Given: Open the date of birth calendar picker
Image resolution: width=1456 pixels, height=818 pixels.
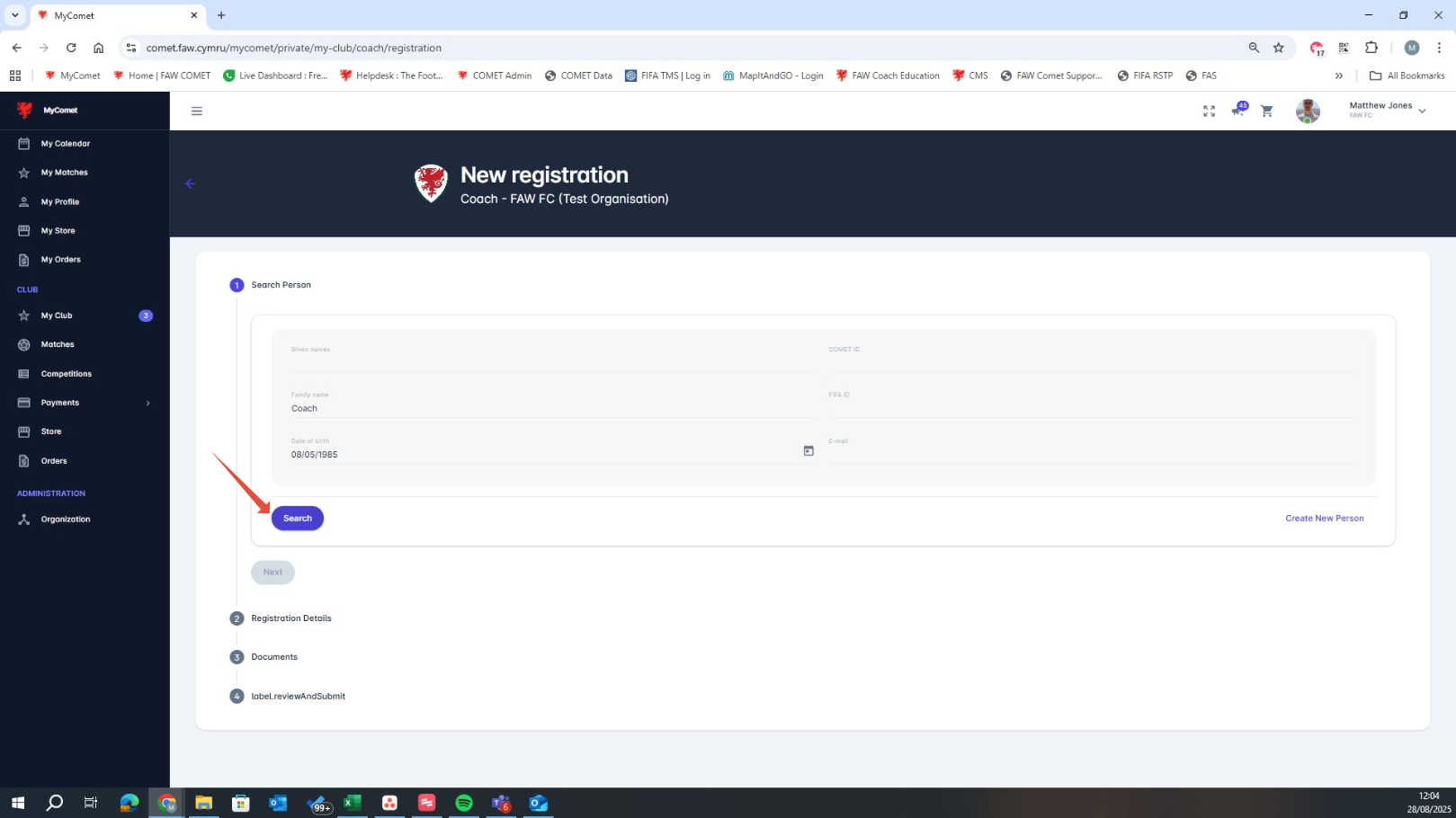Looking at the screenshot, I should (x=808, y=451).
